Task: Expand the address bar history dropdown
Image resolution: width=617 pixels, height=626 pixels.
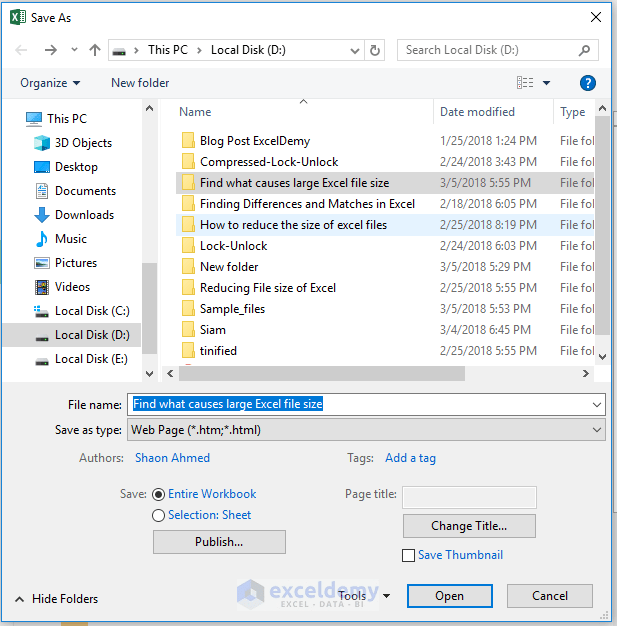Action: point(354,51)
